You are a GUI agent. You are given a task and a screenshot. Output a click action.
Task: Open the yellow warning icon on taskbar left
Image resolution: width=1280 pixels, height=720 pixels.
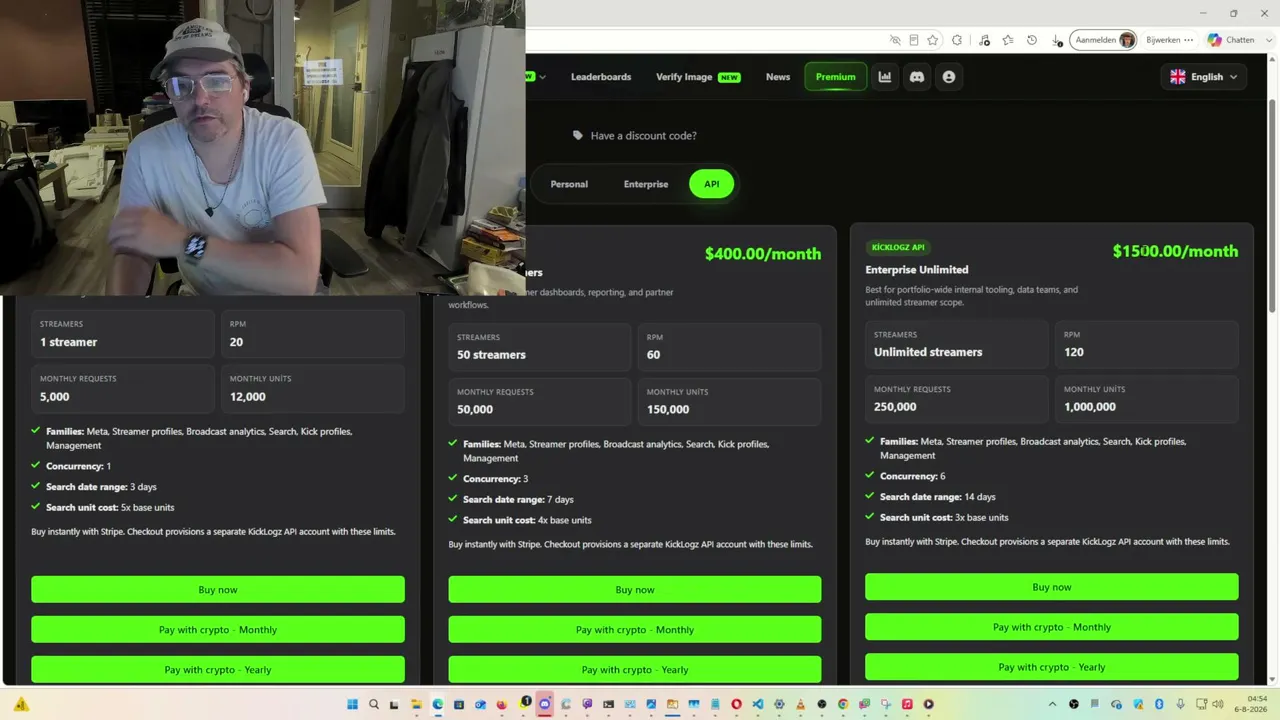coord(21,704)
